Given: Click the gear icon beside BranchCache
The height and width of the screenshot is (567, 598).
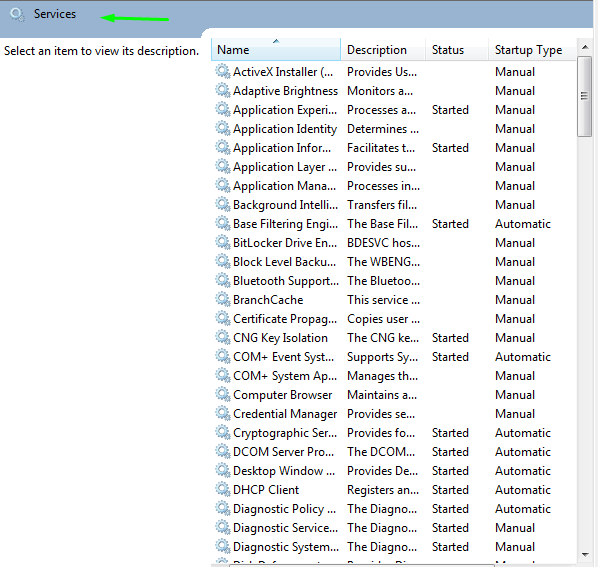Looking at the screenshot, I should pos(223,299).
